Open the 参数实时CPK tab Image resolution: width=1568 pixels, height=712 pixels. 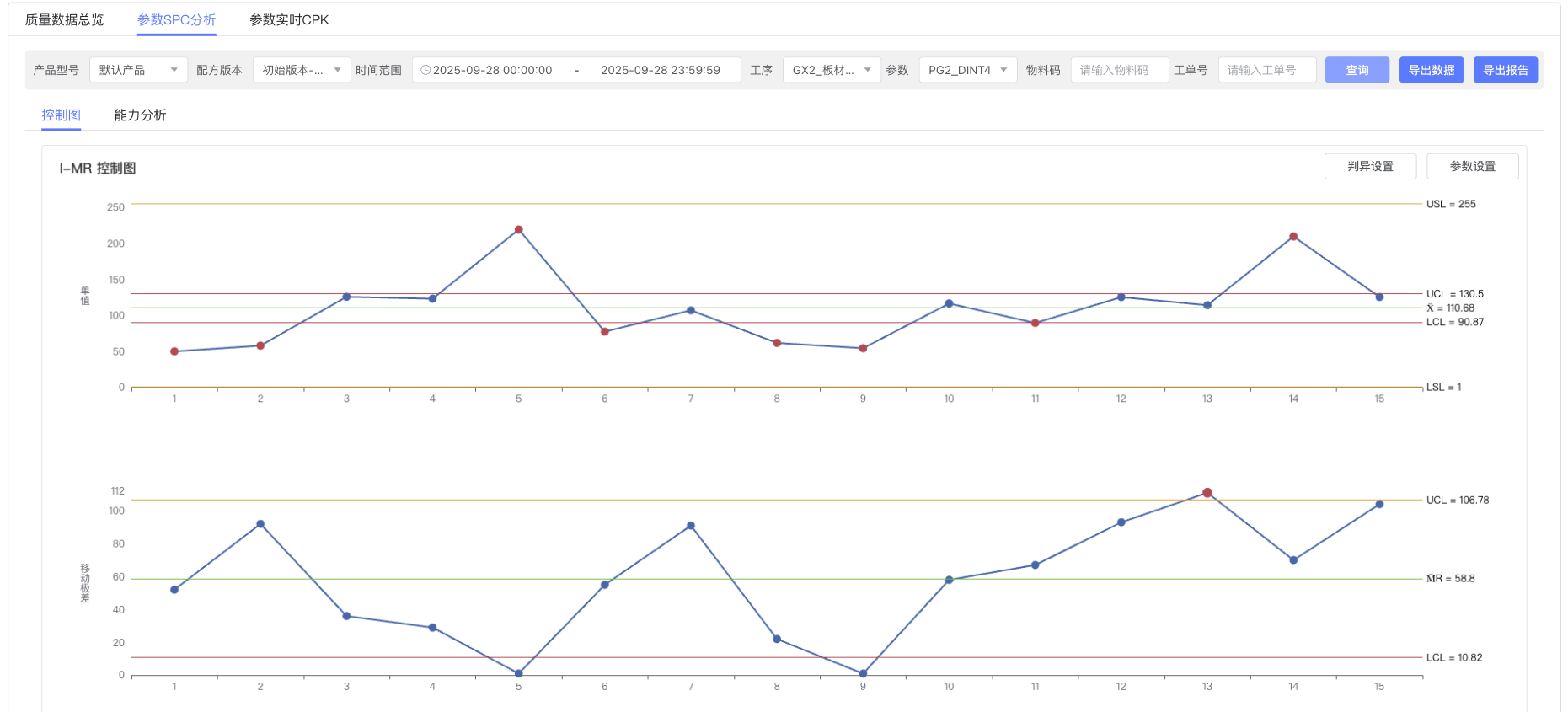coord(289,20)
